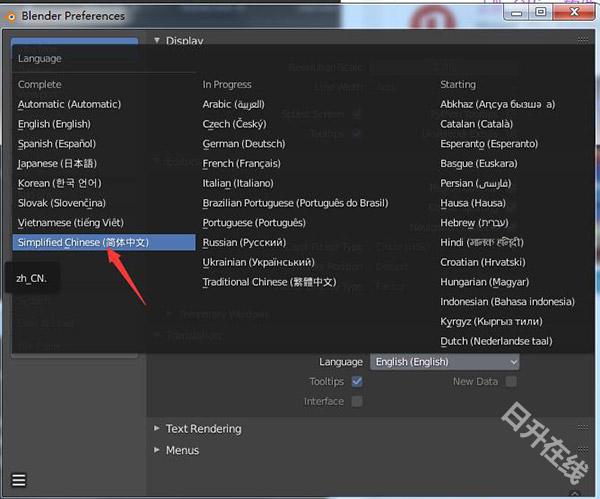Click the Blender logo in title bar
Screen dimensions: 600x499
(x=11, y=16)
